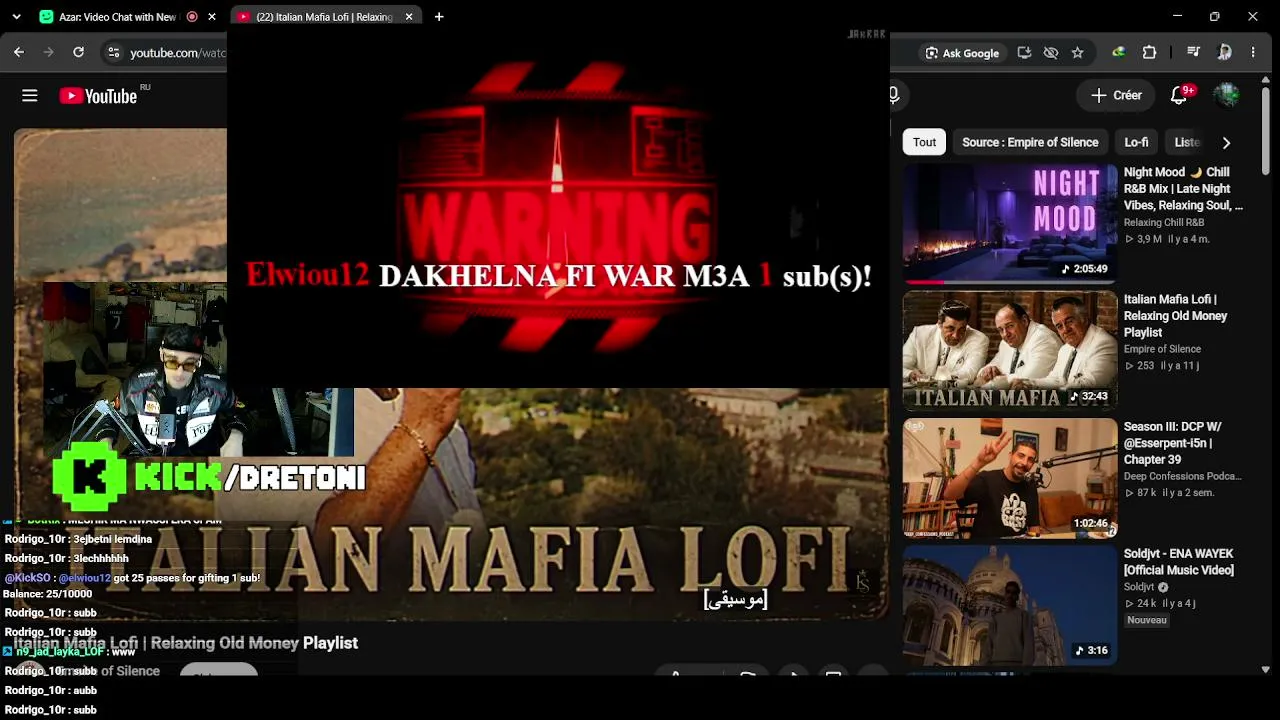Go back with the browser back arrow
This screenshot has width=1280, height=720.
click(x=19, y=52)
